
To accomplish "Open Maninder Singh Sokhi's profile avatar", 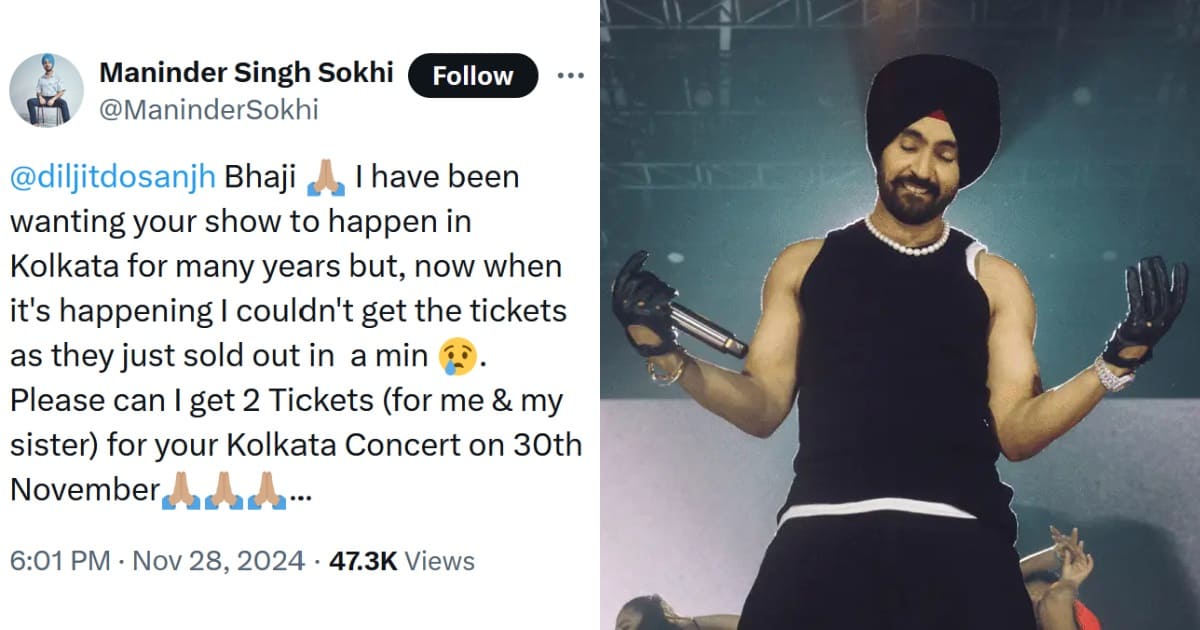I will pyautogui.click(x=46, y=90).
